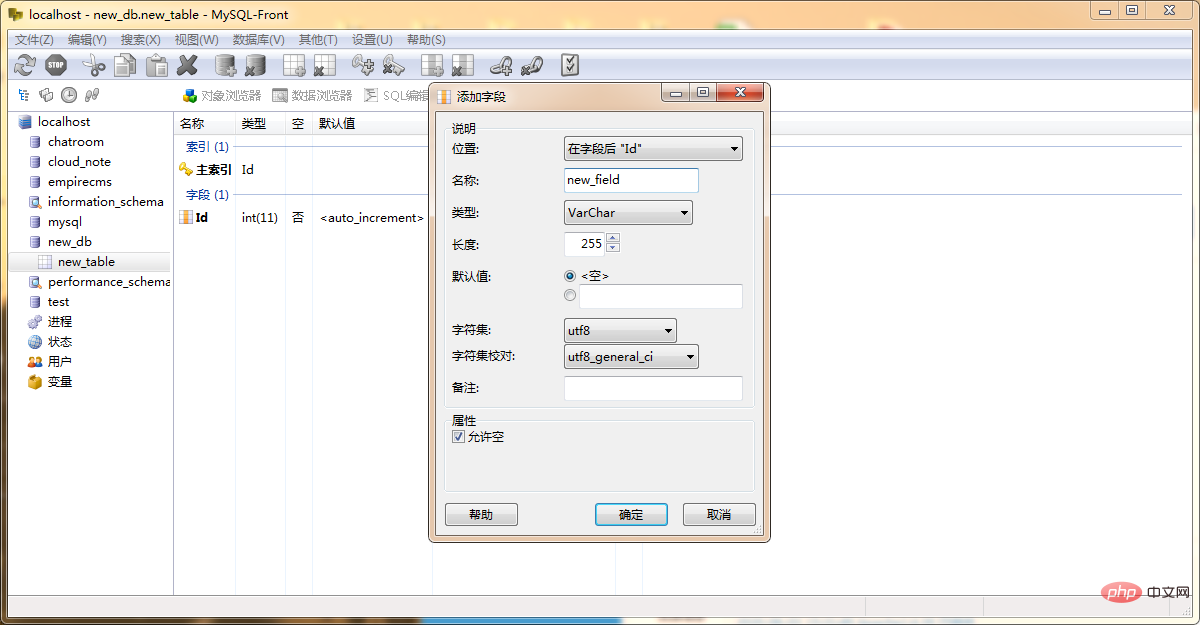The width and height of the screenshot is (1200, 625).
Task: Click the 帮助 help button in the dialog
Action: pyautogui.click(x=481, y=514)
